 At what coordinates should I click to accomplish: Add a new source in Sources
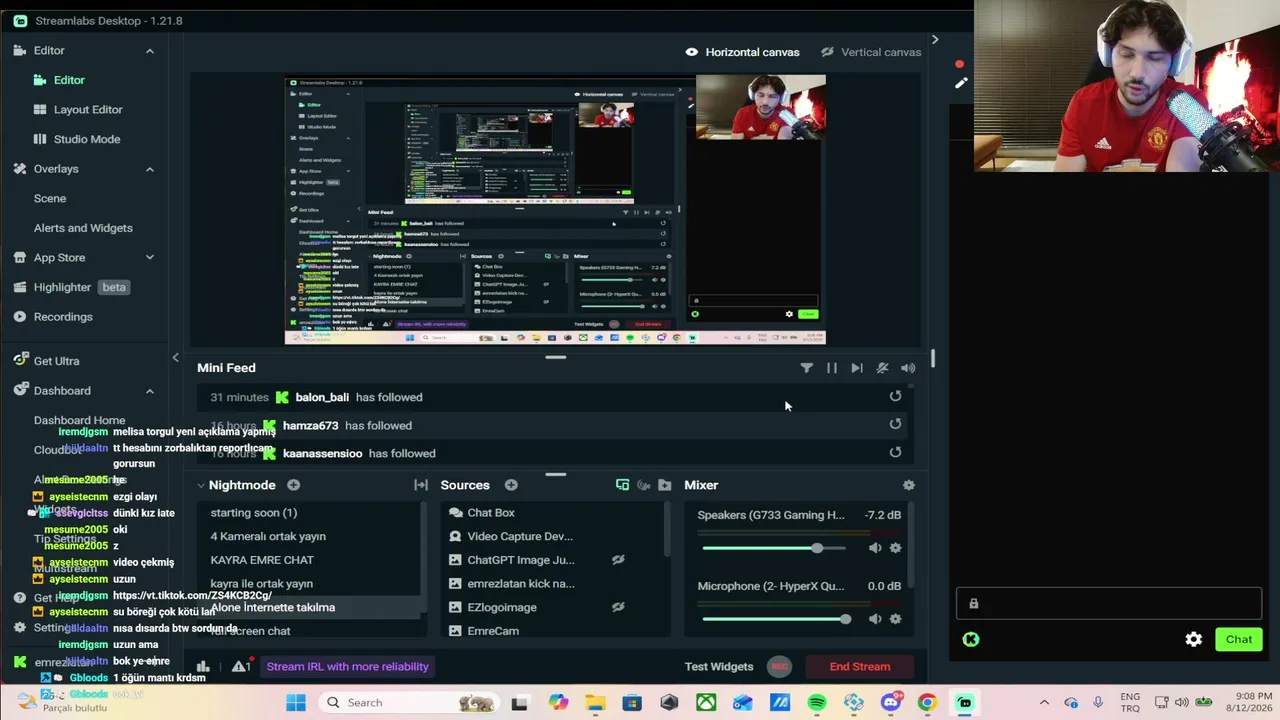click(511, 485)
